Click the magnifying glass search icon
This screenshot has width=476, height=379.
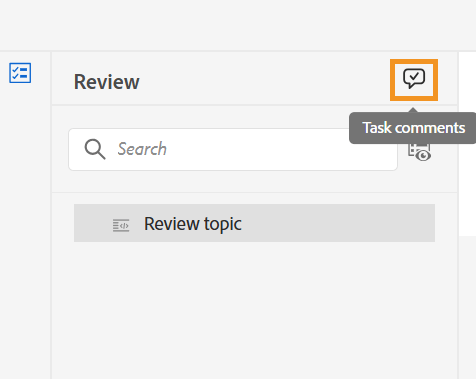[95, 149]
